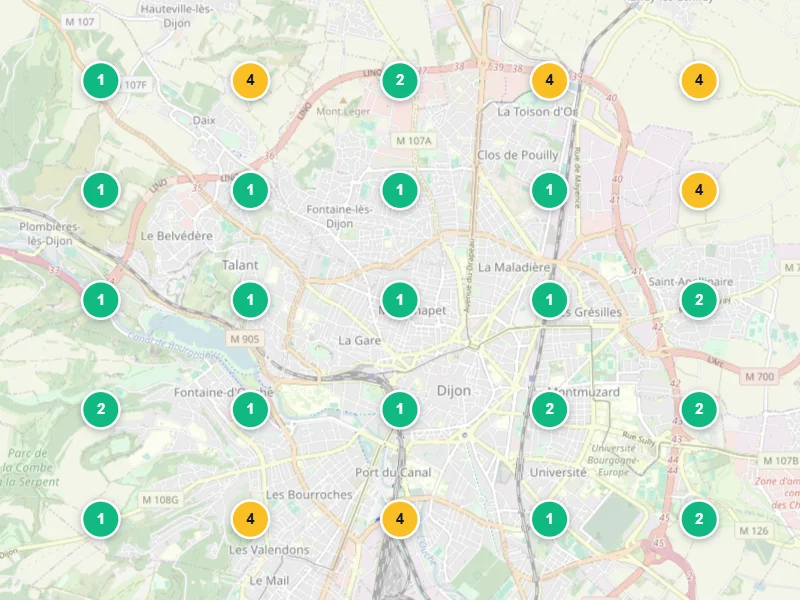Click green cluster 1 beside the 107F label
Image resolution: width=800 pixels, height=600 pixels.
101,80
